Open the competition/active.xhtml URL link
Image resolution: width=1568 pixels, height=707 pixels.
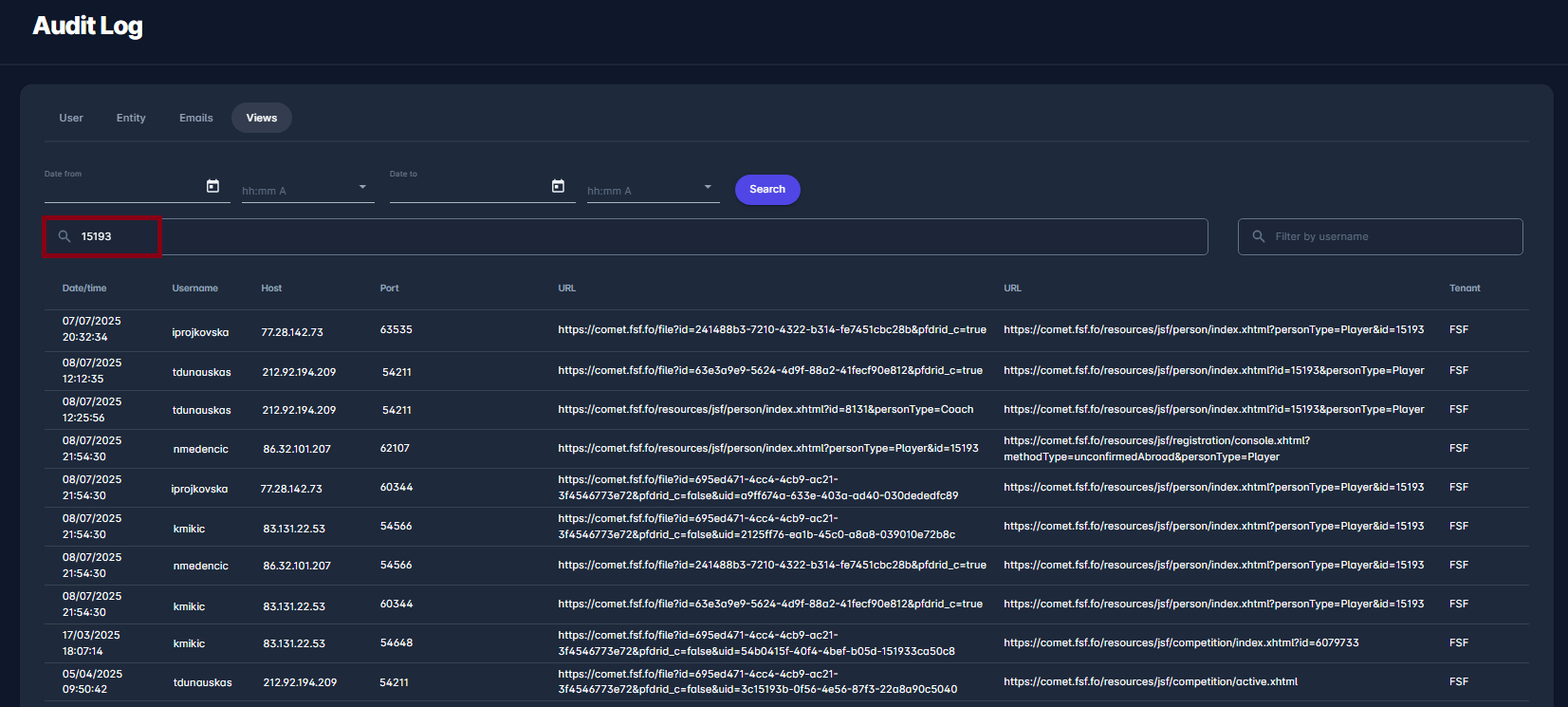[x=1151, y=681]
